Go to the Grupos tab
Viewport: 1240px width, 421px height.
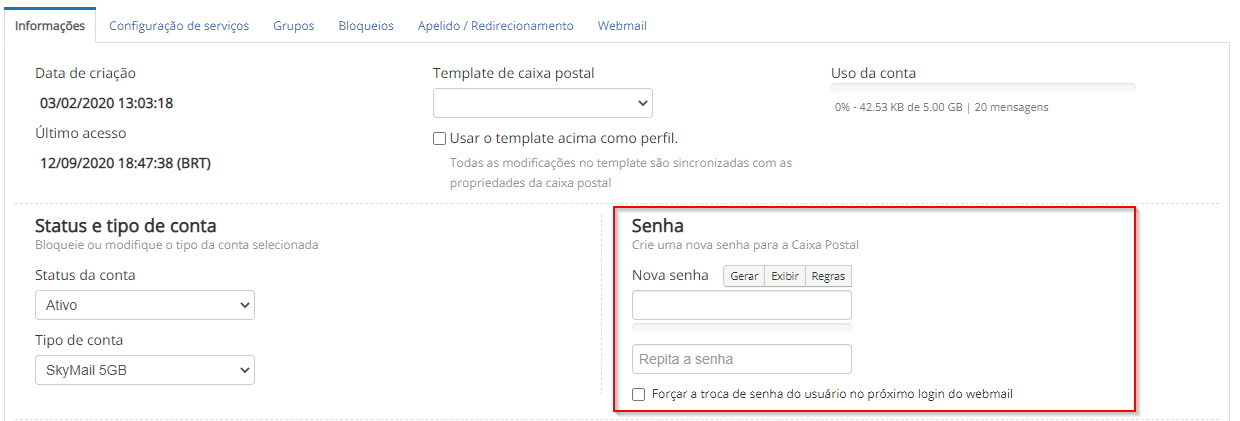(293, 26)
